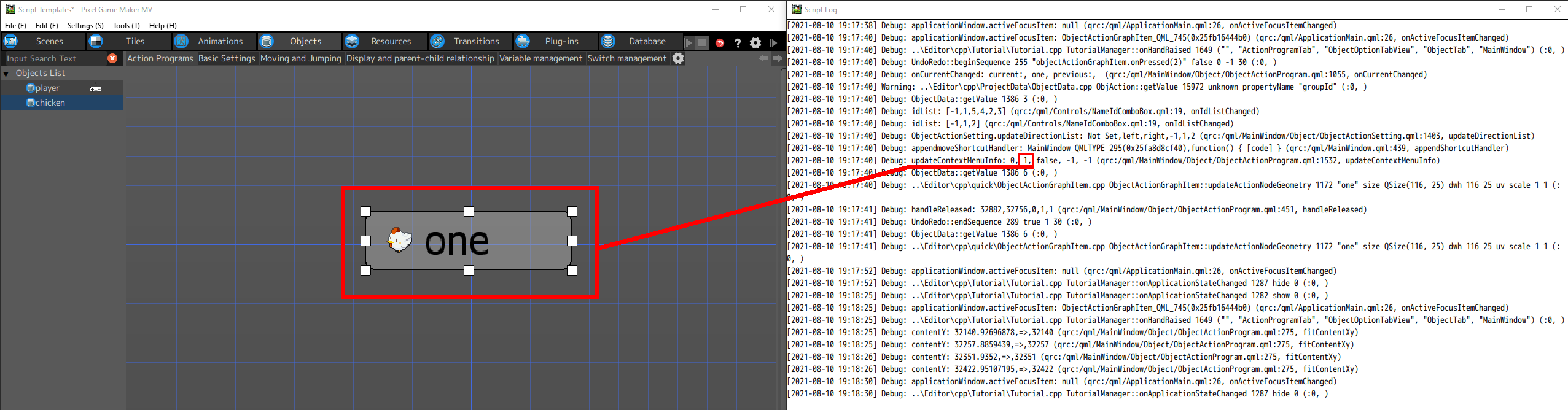The height and width of the screenshot is (410, 1568).
Task: Stop test play with the stop button
Action: [x=702, y=42]
